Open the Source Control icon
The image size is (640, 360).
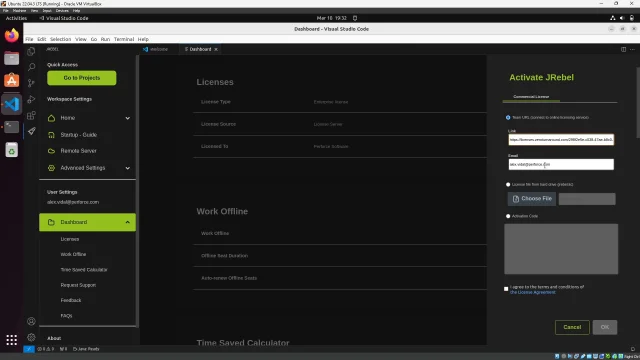click(31, 83)
